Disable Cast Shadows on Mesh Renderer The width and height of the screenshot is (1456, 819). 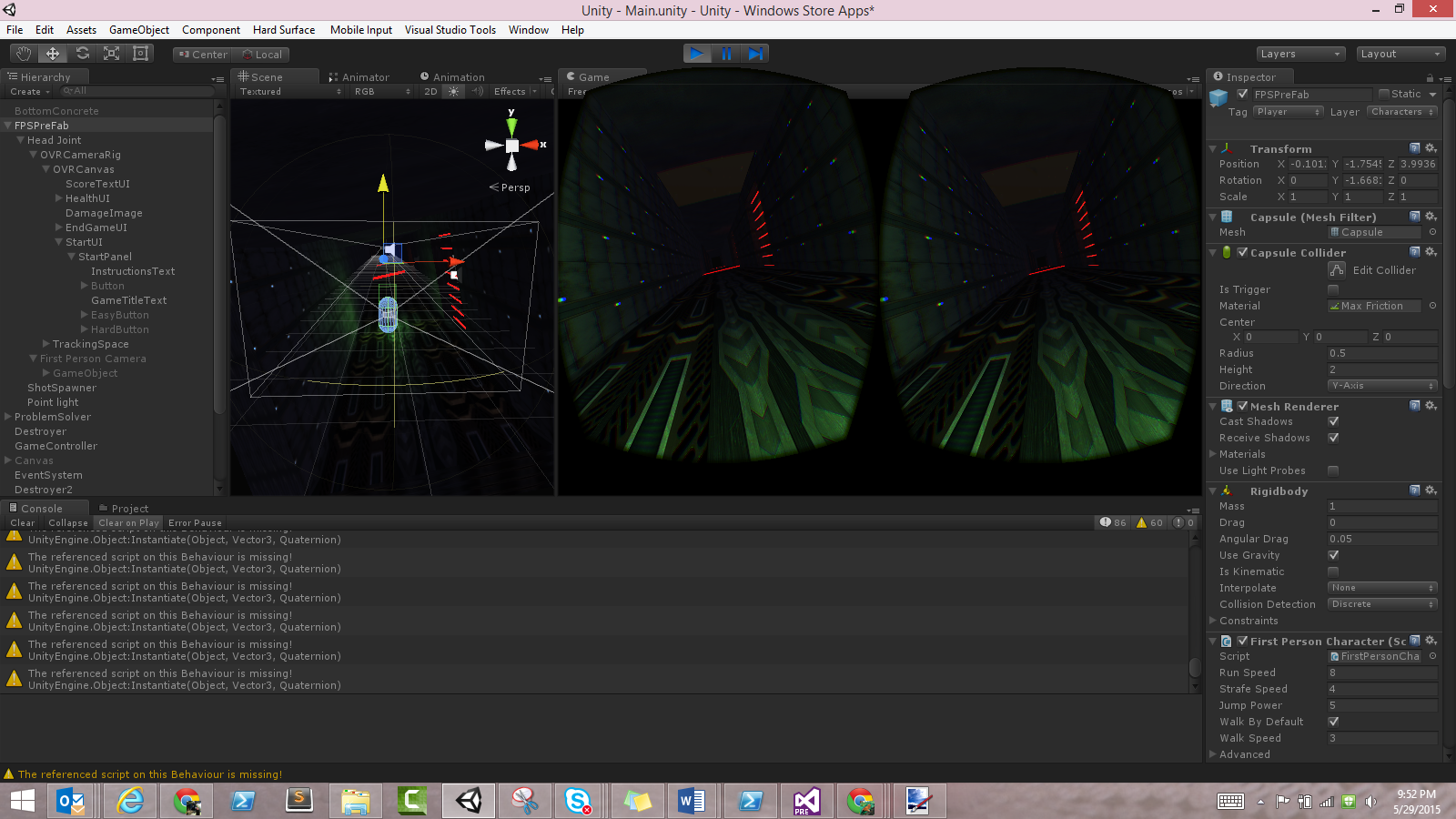click(x=1332, y=421)
